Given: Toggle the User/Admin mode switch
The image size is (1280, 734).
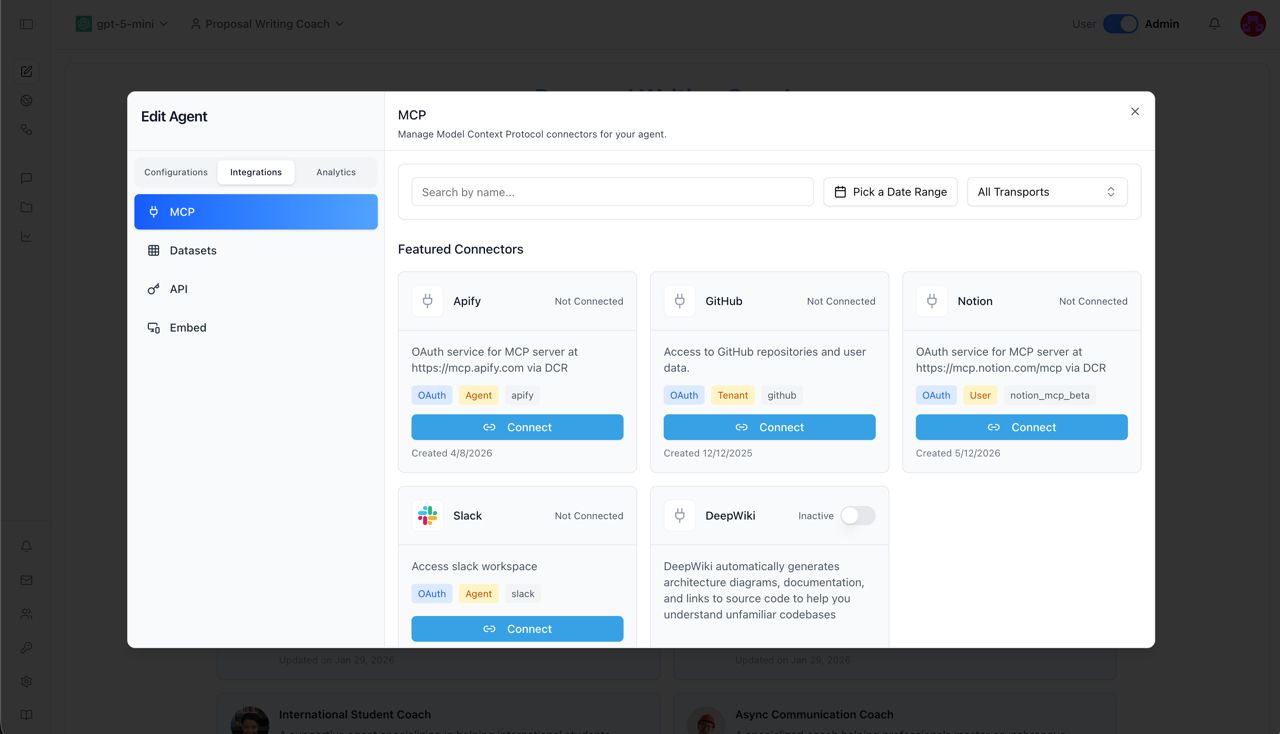Looking at the screenshot, I should click(1120, 24).
